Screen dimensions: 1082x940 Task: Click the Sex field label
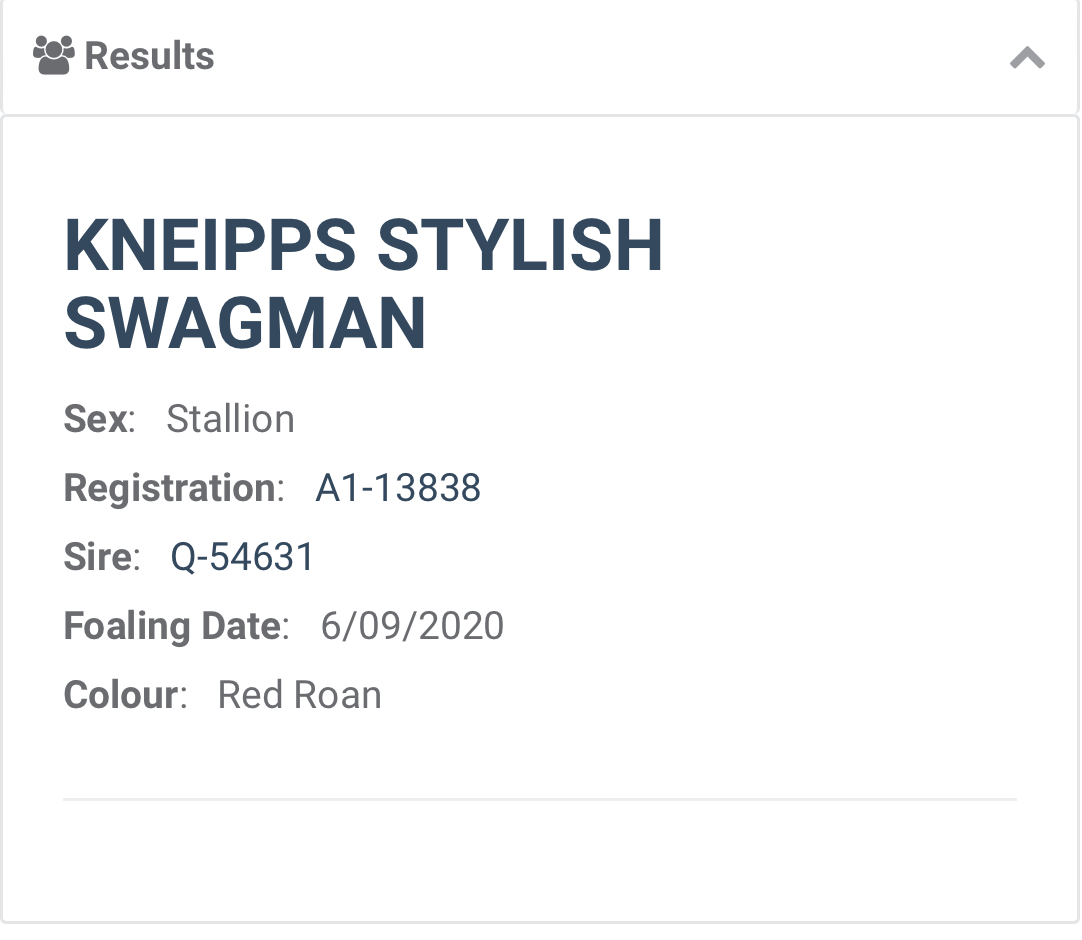pos(97,419)
